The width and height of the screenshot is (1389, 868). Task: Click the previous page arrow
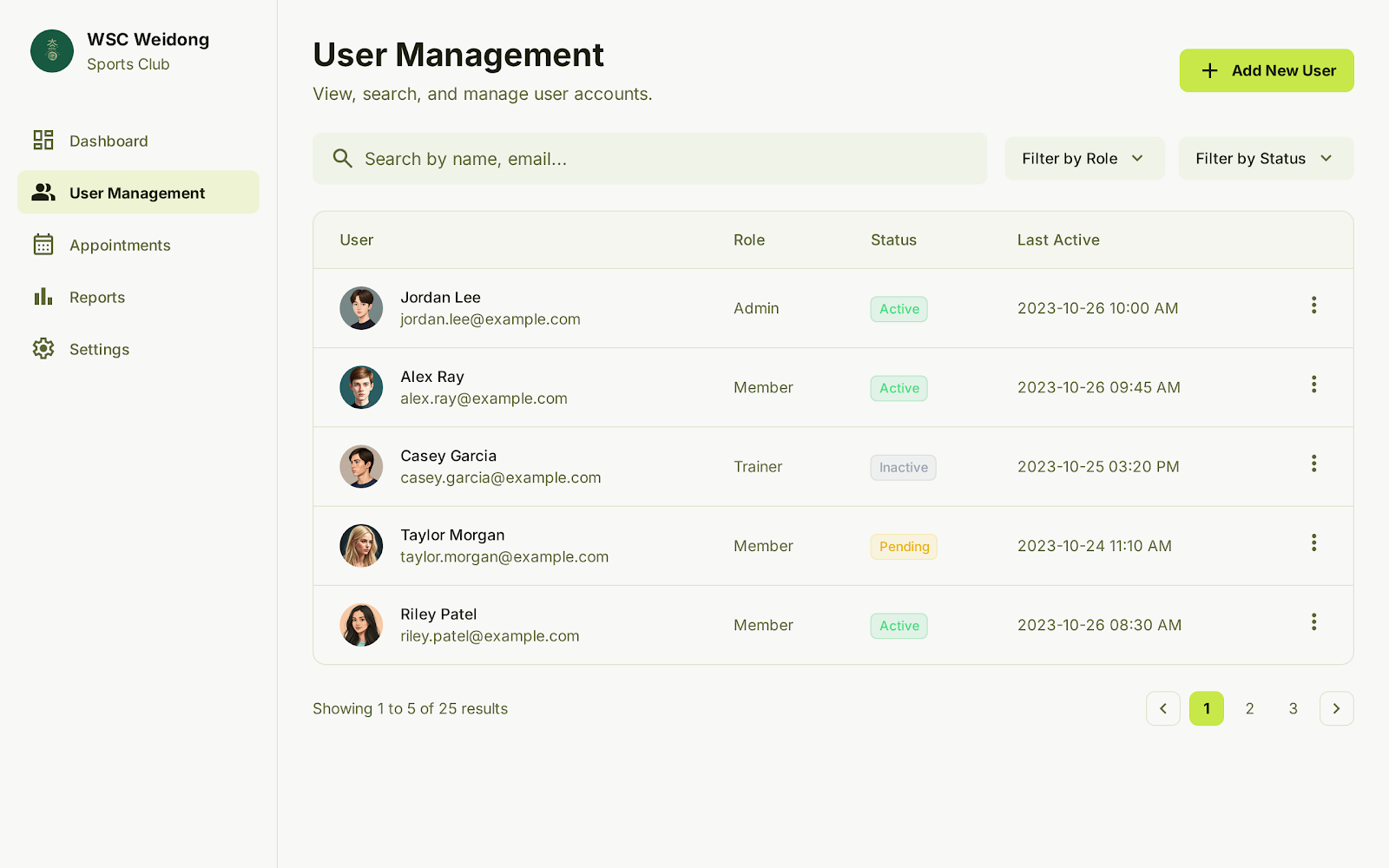coord(1162,709)
